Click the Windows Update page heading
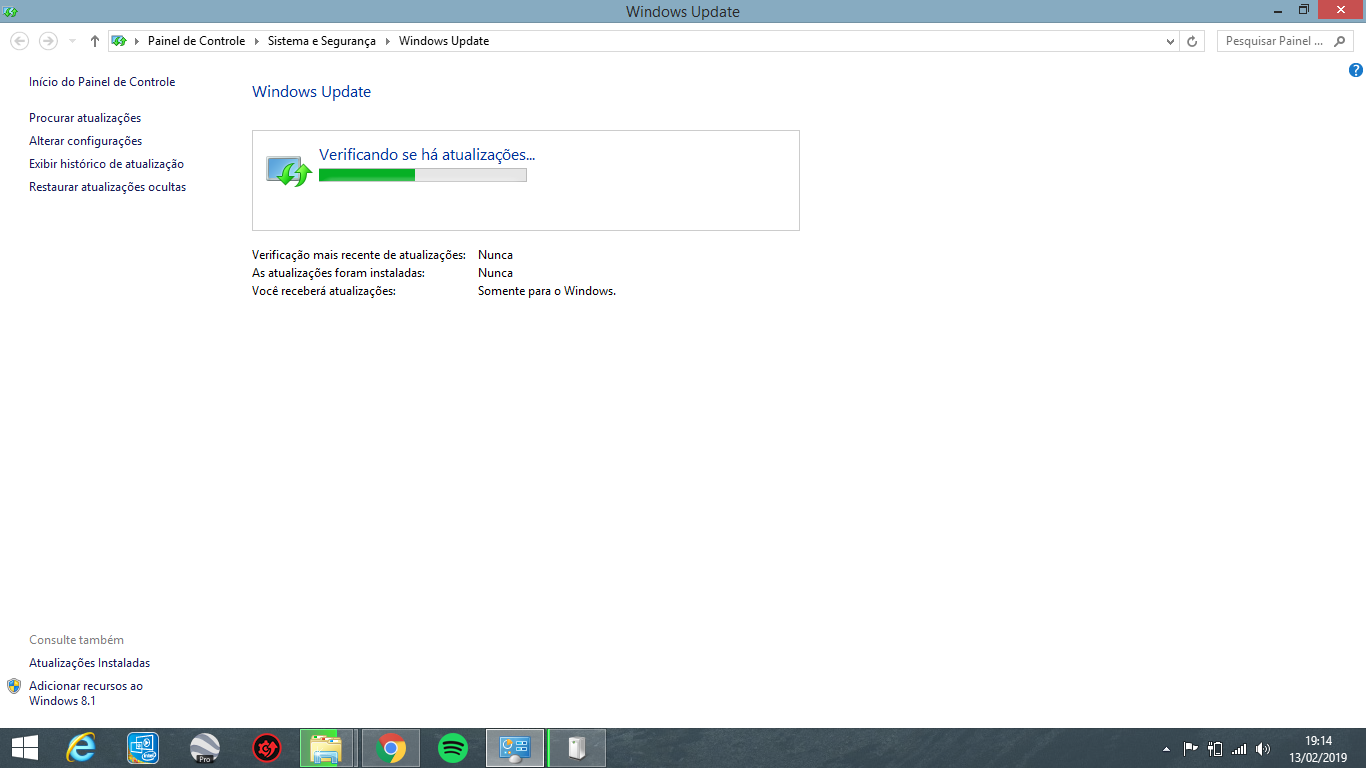The image size is (1366, 768). pyautogui.click(x=311, y=92)
